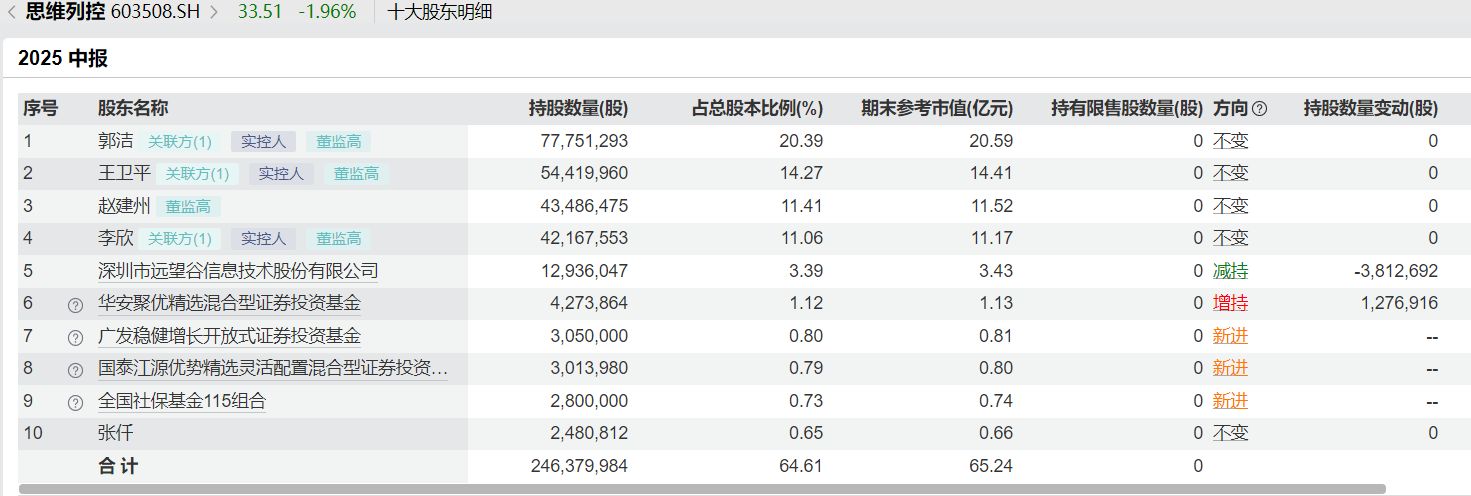The image size is (1471, 496).
Task: Expand 关联方(1) tag for 李欣
Action: coord(180,239)
